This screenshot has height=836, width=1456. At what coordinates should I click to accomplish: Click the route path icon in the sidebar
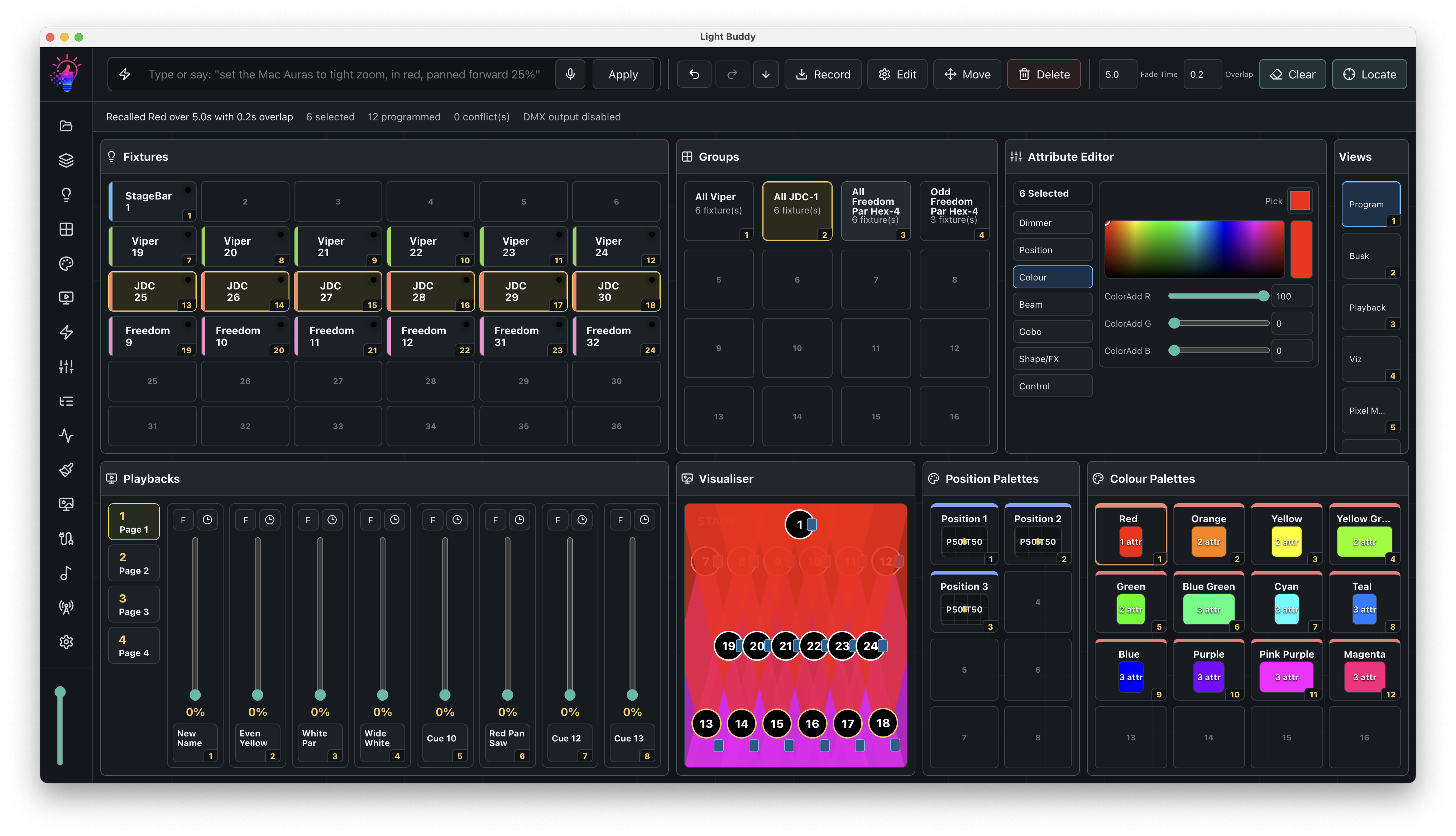click(66, 539)
